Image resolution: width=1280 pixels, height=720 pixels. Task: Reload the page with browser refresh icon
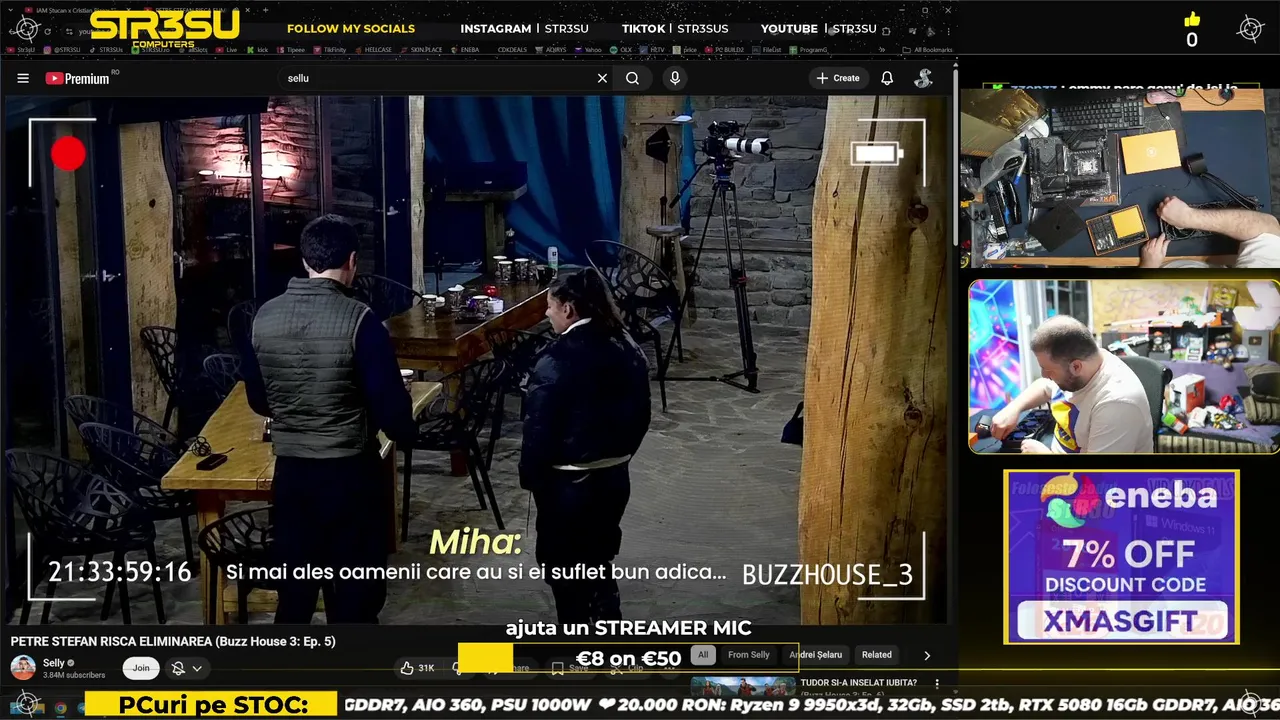pyautogui.click(x=47, y=32)
